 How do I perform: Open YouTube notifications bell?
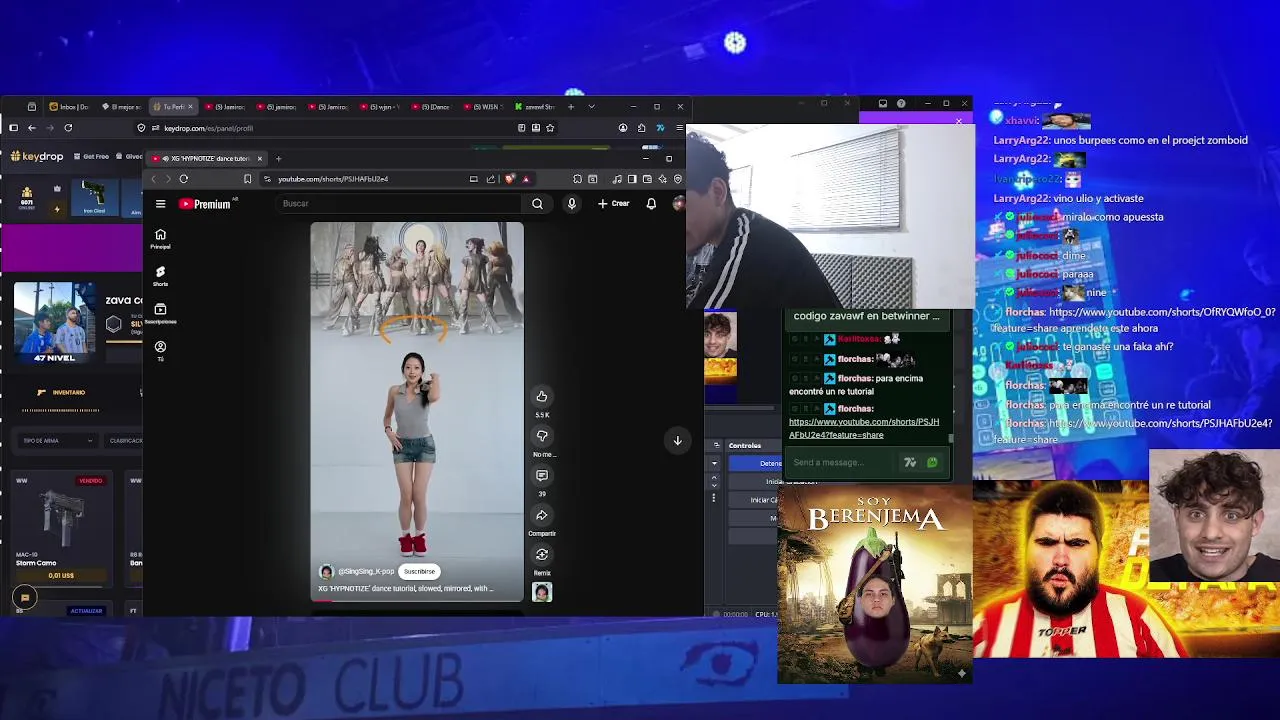pos(651,204)
